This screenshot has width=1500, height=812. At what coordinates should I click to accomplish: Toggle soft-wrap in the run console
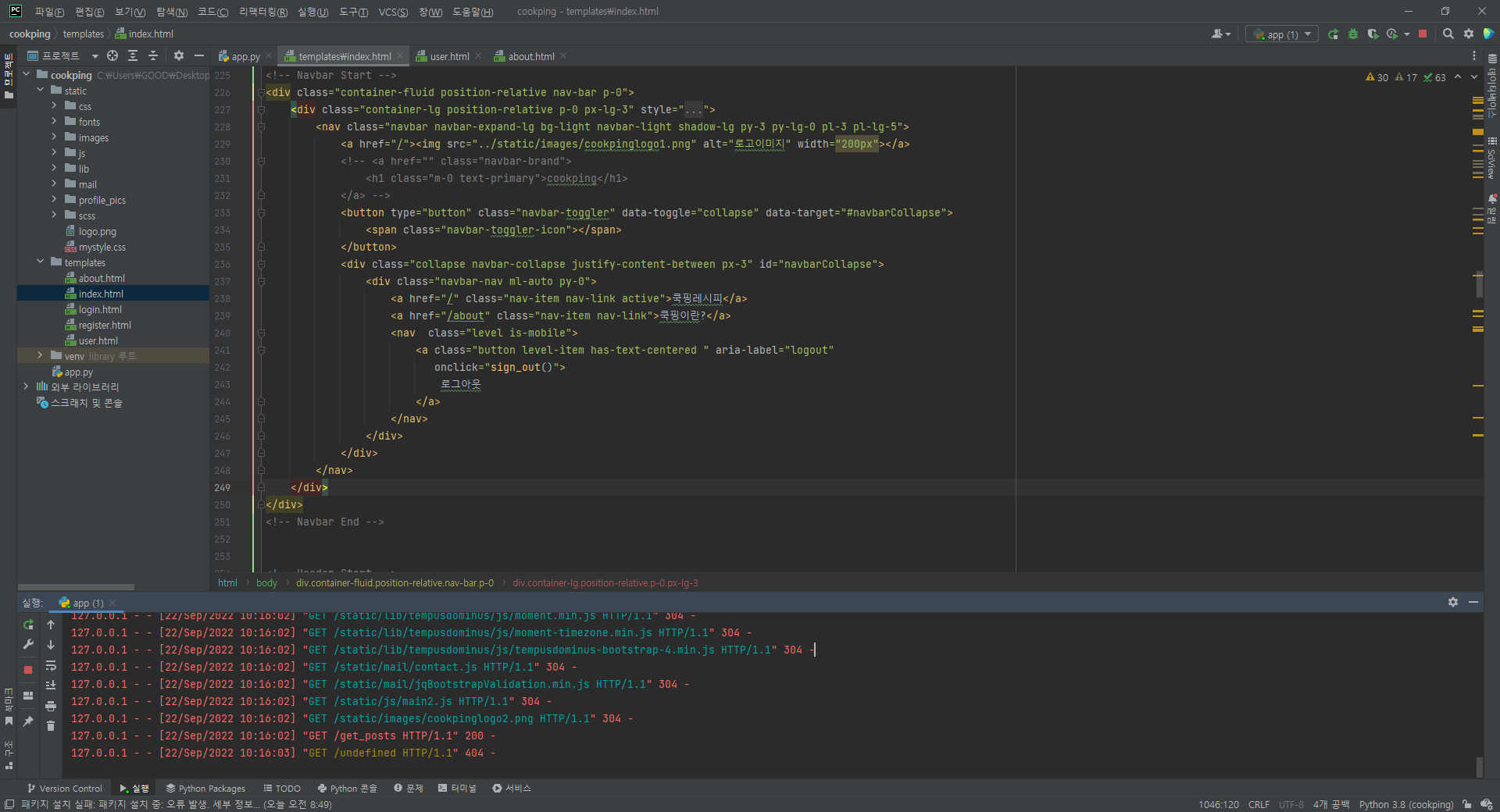pos(51,665)
